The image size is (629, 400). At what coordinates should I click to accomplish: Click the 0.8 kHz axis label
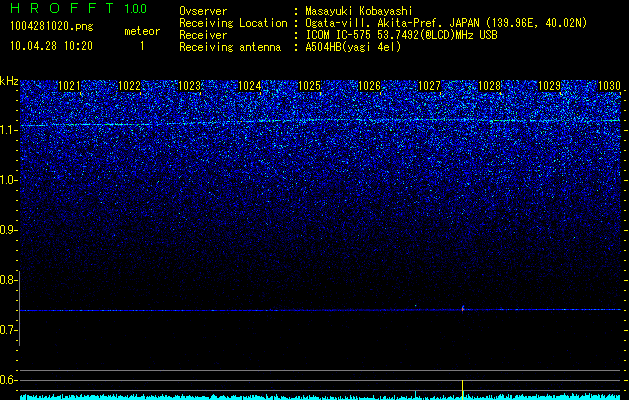[x=9, y=280]
